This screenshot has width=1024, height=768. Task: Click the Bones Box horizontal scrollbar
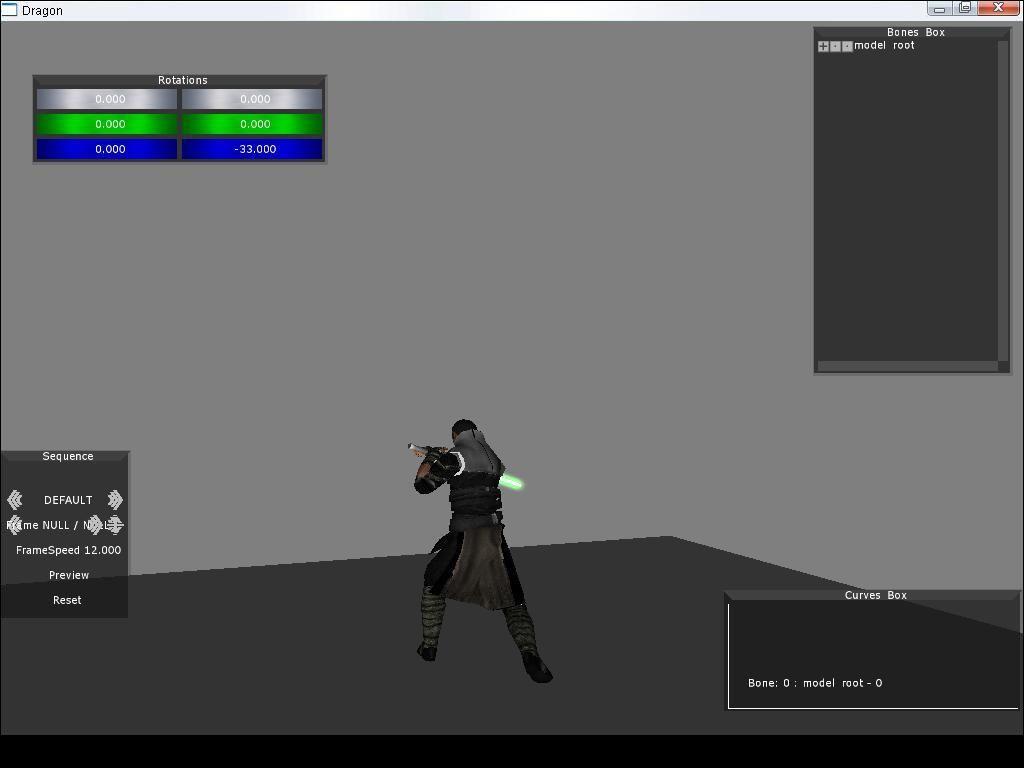point(907,367)
